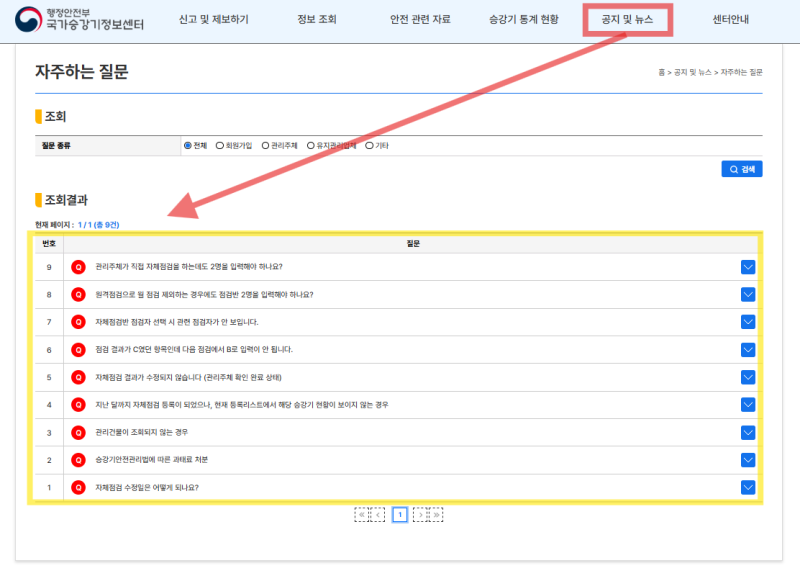Open question 자체점검 수정일은 어떻게 되나요?
Image resolution: width=800 pixels, height=576 pixels.
(x=147, y=488)
